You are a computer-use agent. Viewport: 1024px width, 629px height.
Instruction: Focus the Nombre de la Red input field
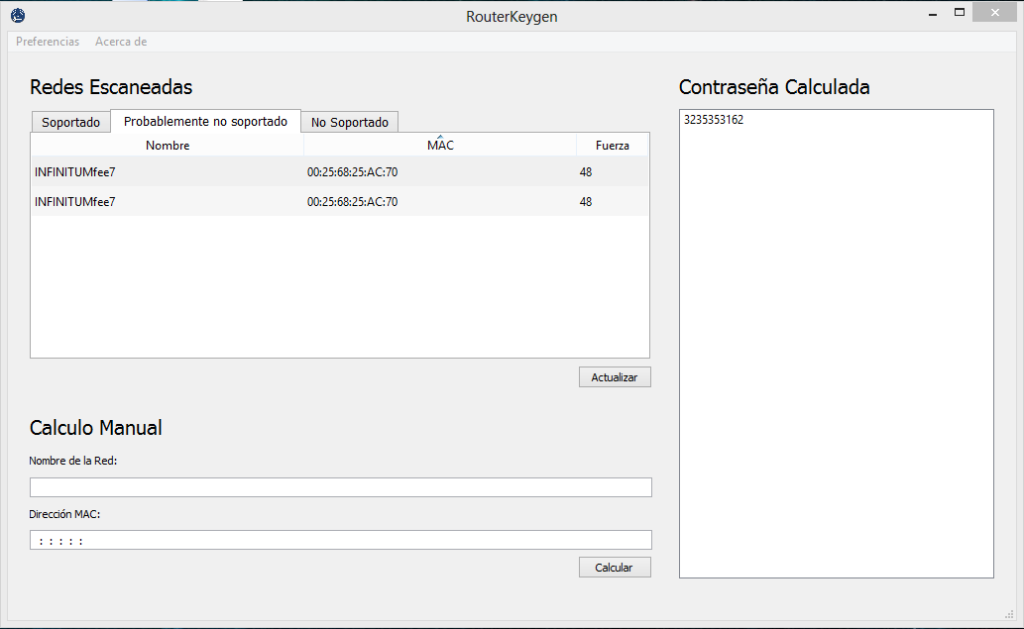[x=340, y=487]
